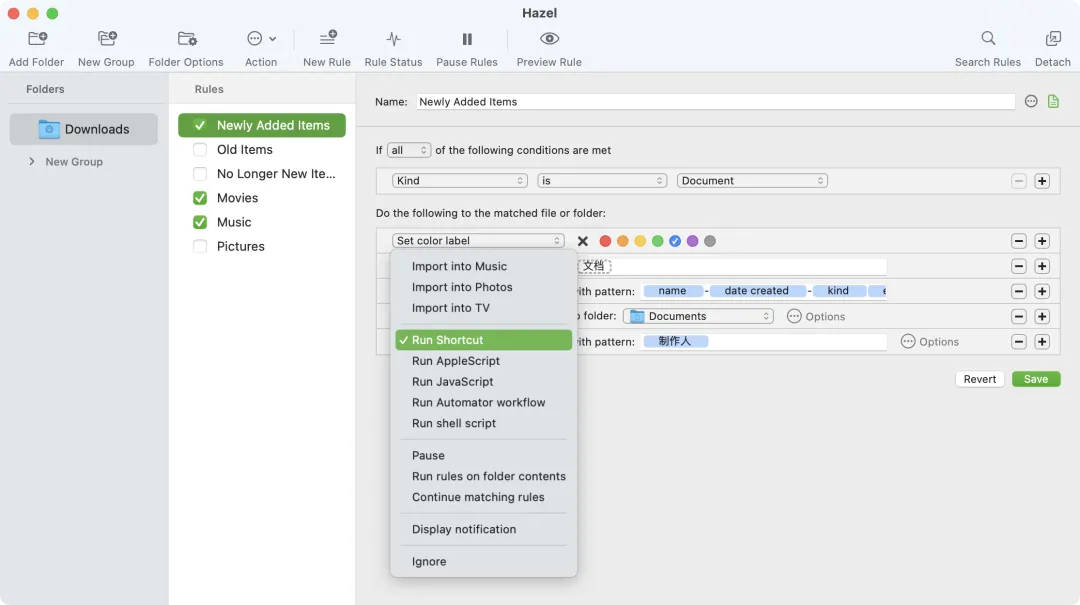The image size is (1080, 605).
Task: Expand the New Group folder group
Action: (32, 161)
